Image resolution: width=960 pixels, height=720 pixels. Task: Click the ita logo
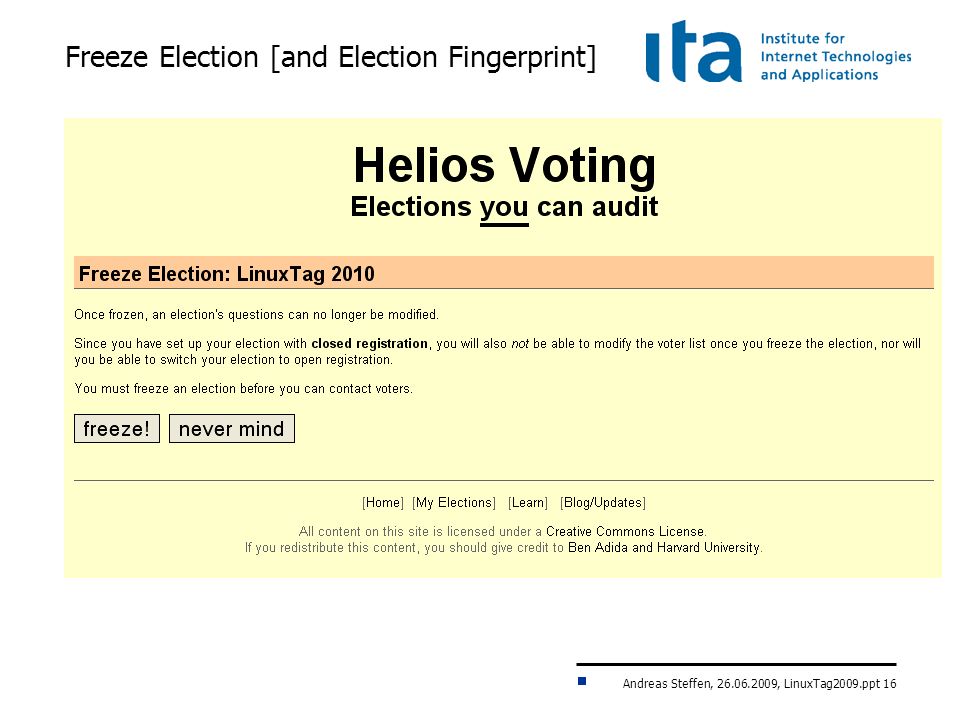[x=693, y=51]
